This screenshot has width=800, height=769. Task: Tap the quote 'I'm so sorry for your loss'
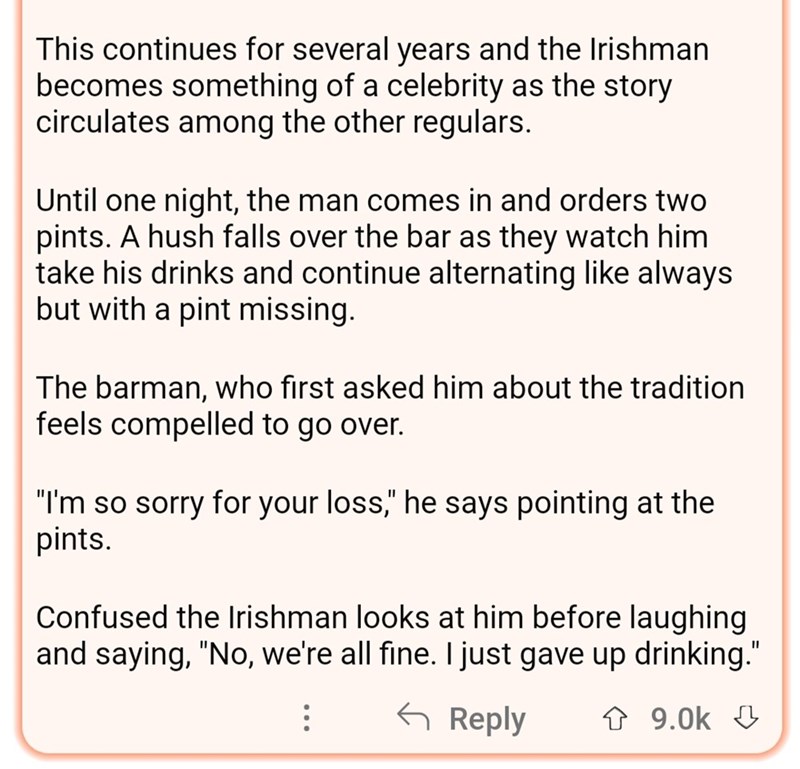(x=218, y=502)
